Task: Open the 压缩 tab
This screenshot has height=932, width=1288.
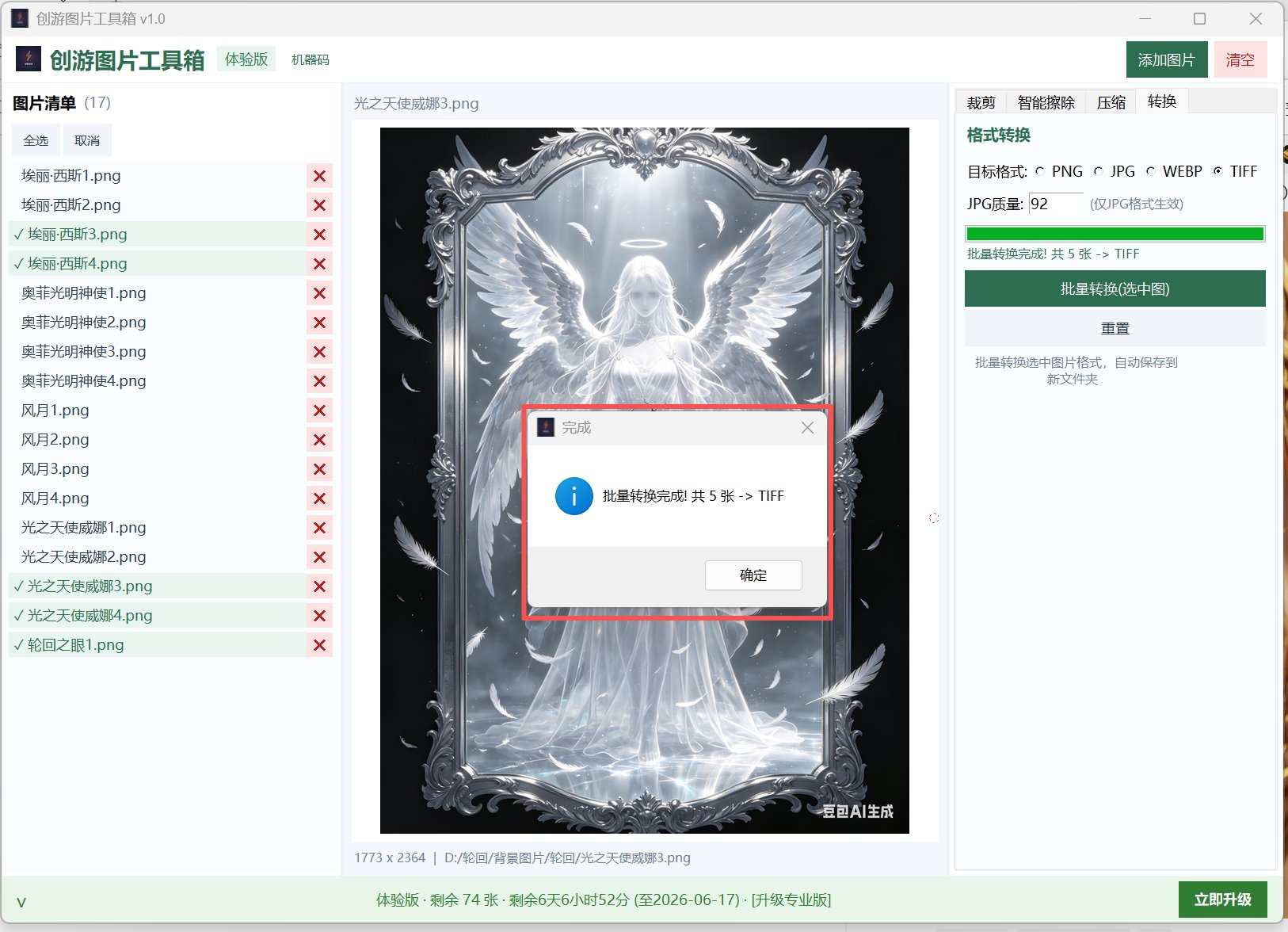Action: point(1111,102)
